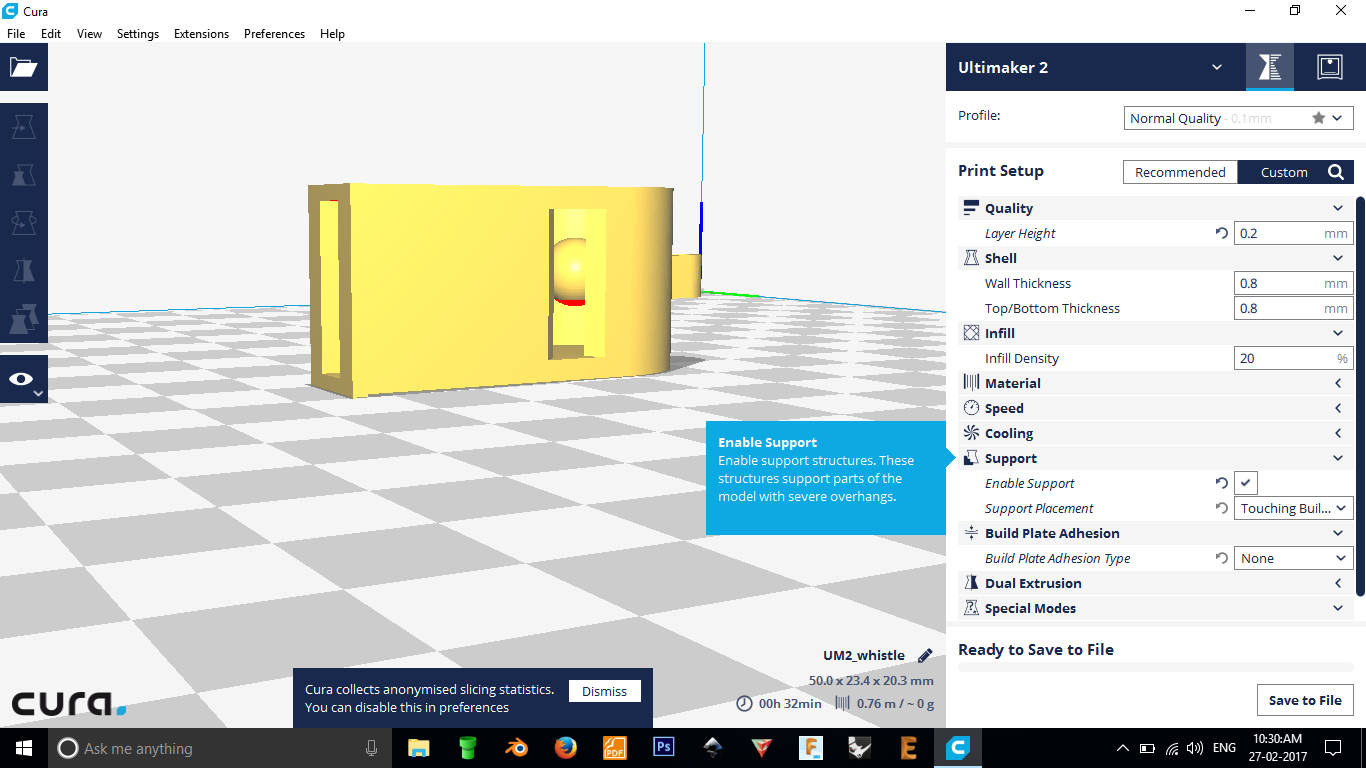1366x768 pixels.
Task: Switch to Custom print setup
Action: (x=1284, y=172)
